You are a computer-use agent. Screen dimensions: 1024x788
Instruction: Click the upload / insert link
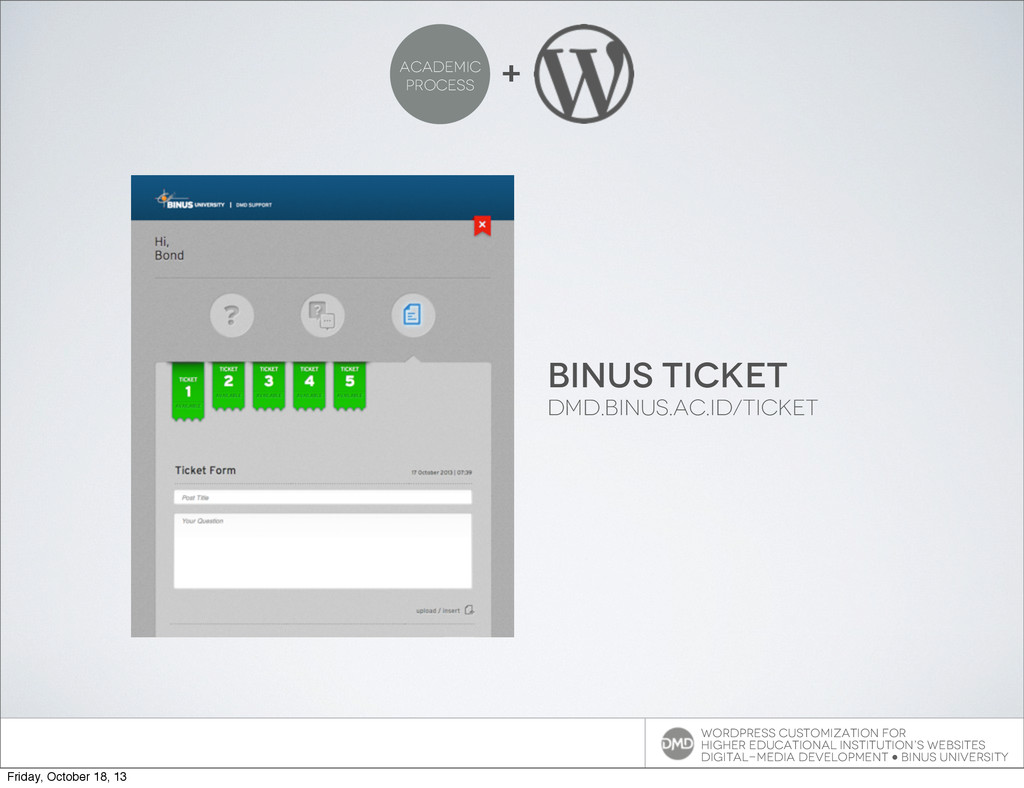[x=438, y=611]
